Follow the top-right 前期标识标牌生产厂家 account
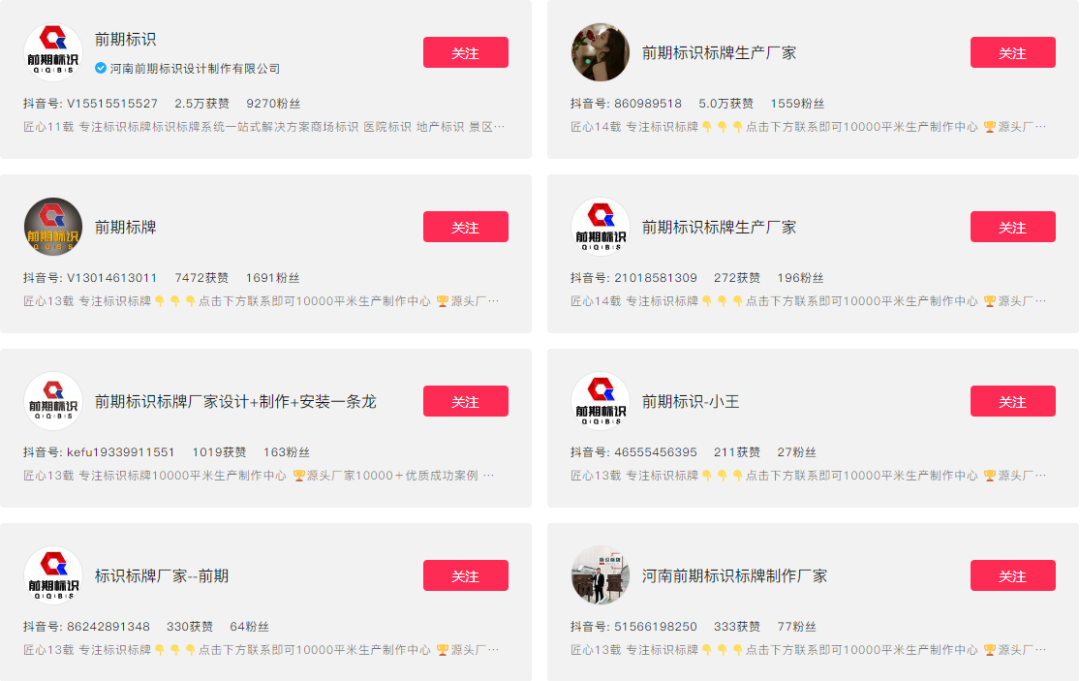 click(1013, 52)
